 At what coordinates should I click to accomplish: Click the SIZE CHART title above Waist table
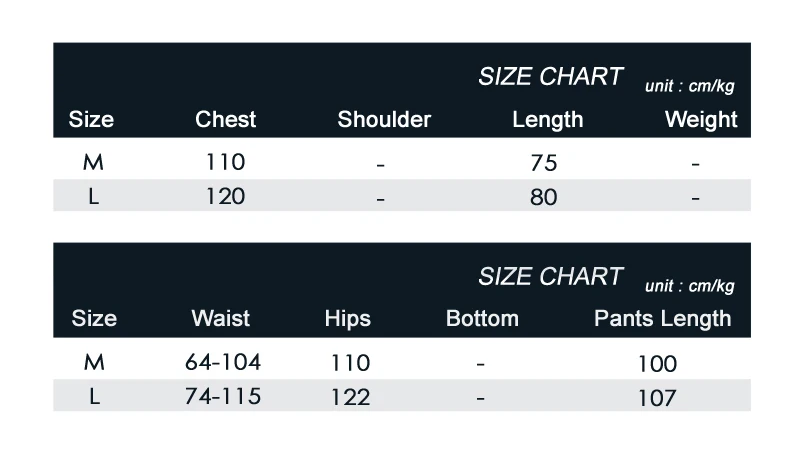pyautogui.click(x=550, y=277)
